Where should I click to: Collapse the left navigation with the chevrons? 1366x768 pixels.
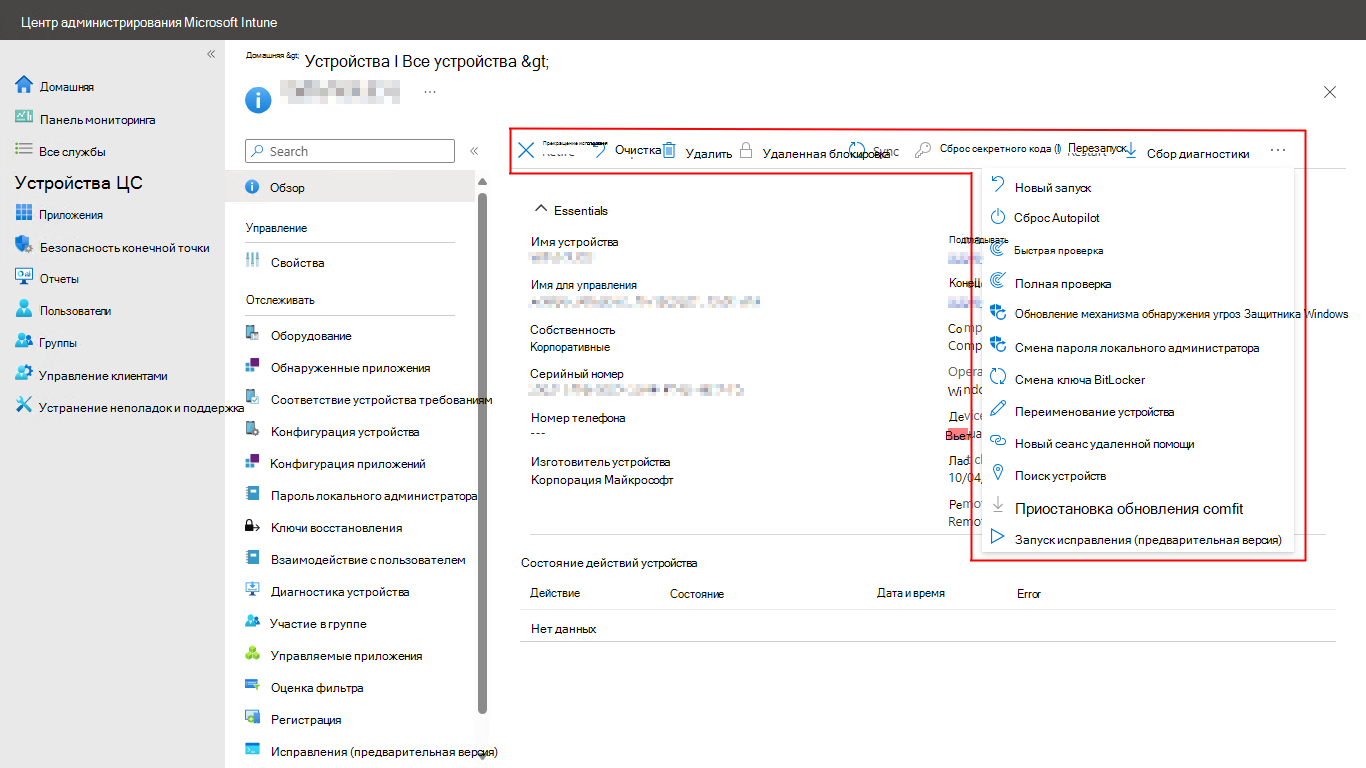click(x=211, y=54)
